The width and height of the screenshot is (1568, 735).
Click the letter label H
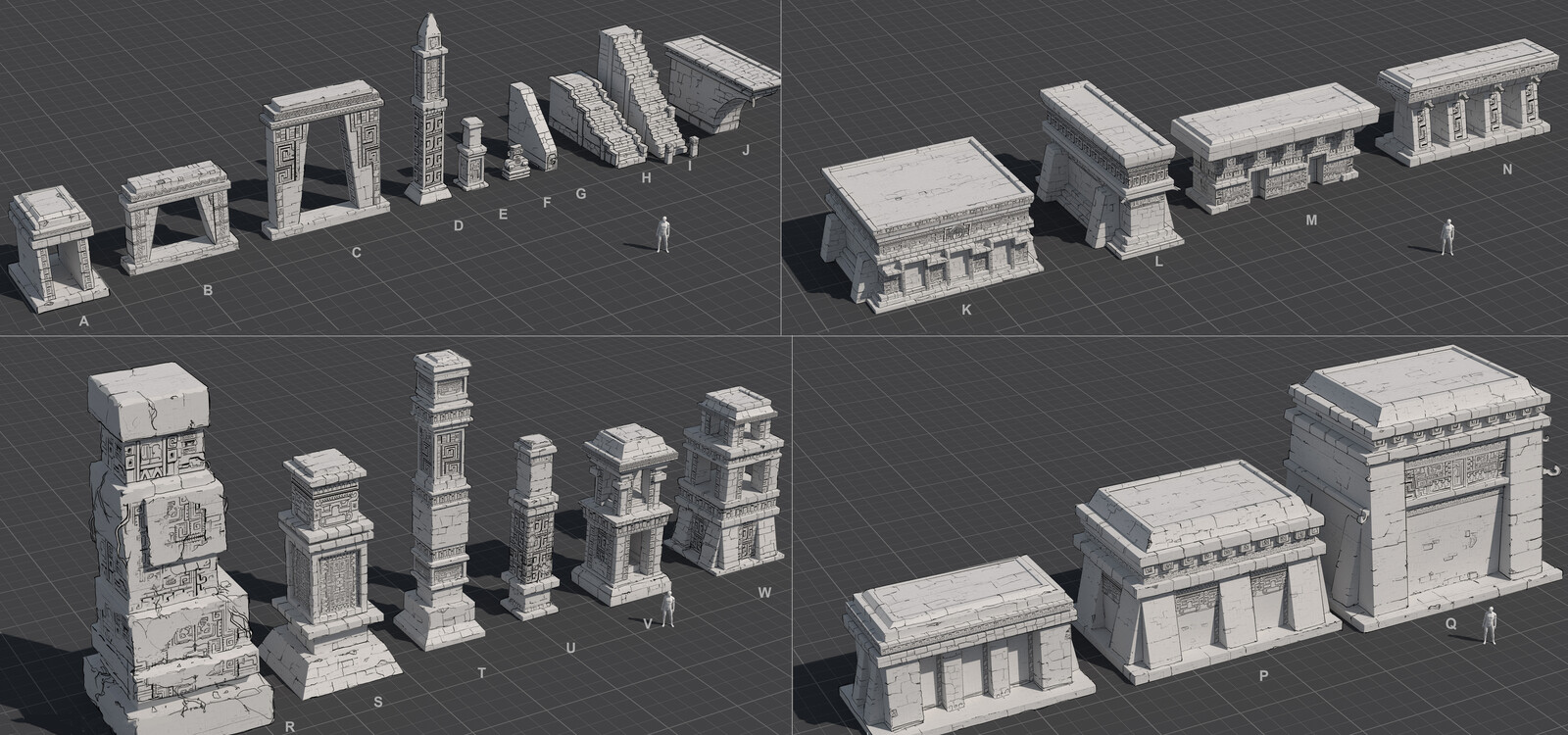tap(646, 177)
